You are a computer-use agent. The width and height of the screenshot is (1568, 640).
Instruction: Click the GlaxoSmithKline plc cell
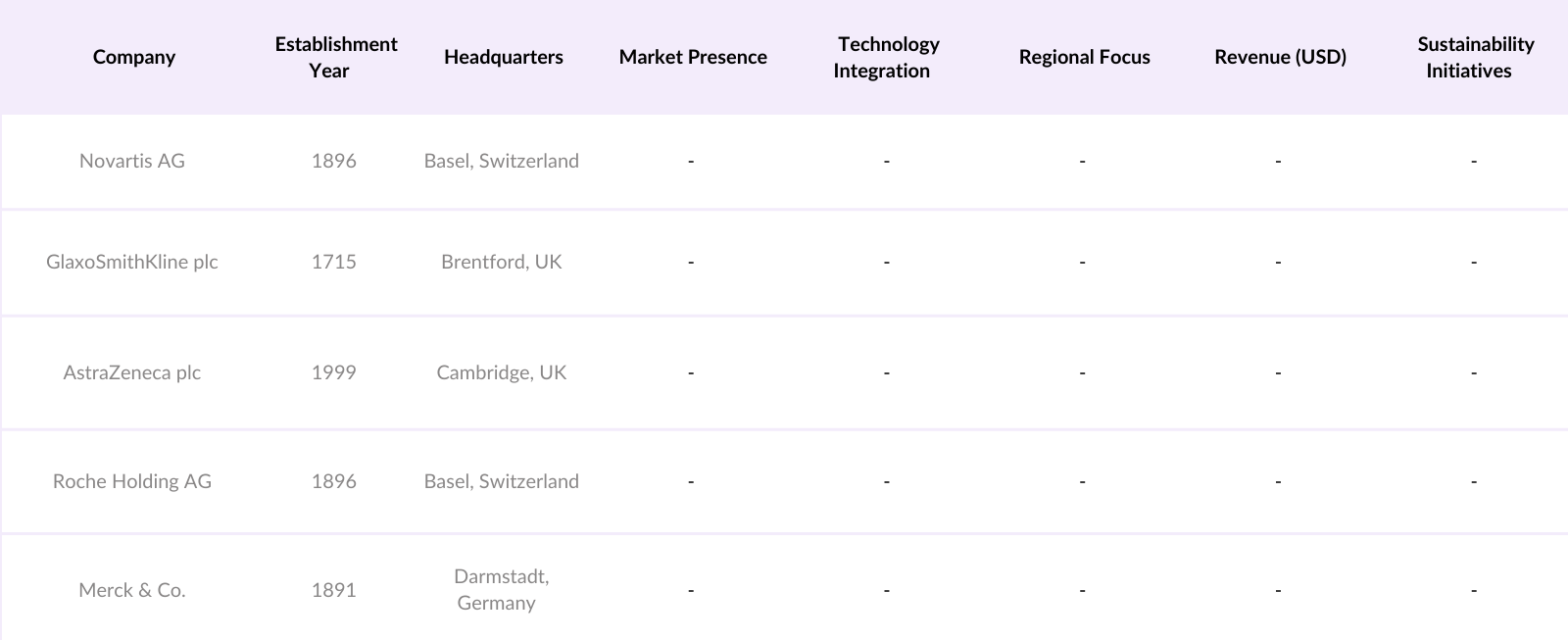pyautogui.click(x=132, y=262)
